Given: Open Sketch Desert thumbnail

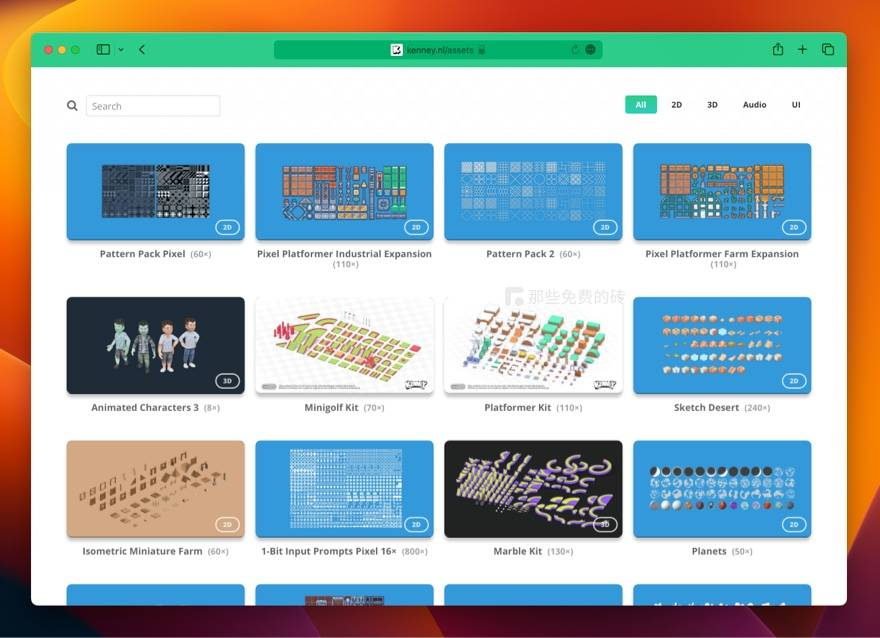Looking at the screenshot, I should click(722, 345).
